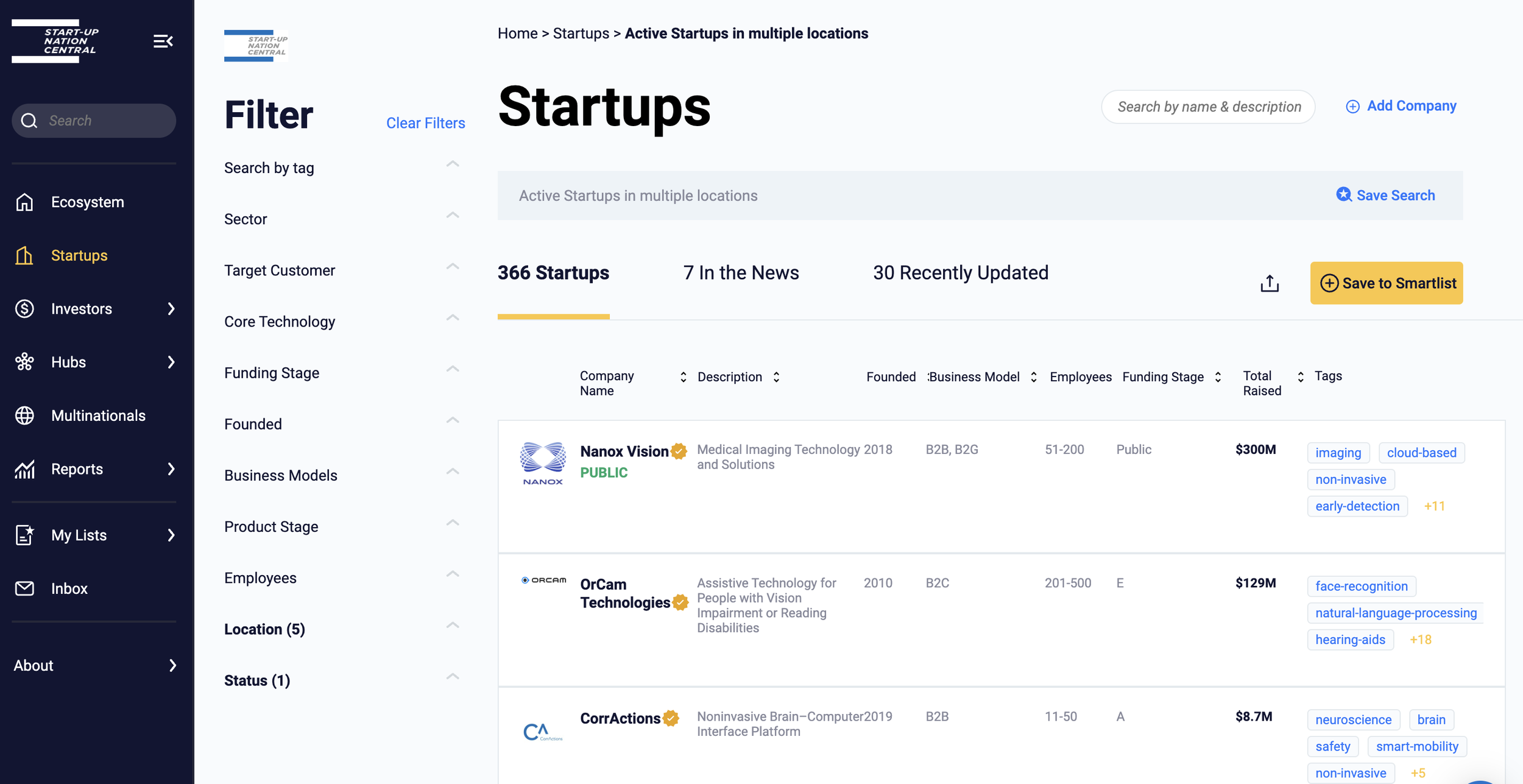1523x784 pixels.
Task: Open the Inbox envelope icon
Action: (24, 588)
